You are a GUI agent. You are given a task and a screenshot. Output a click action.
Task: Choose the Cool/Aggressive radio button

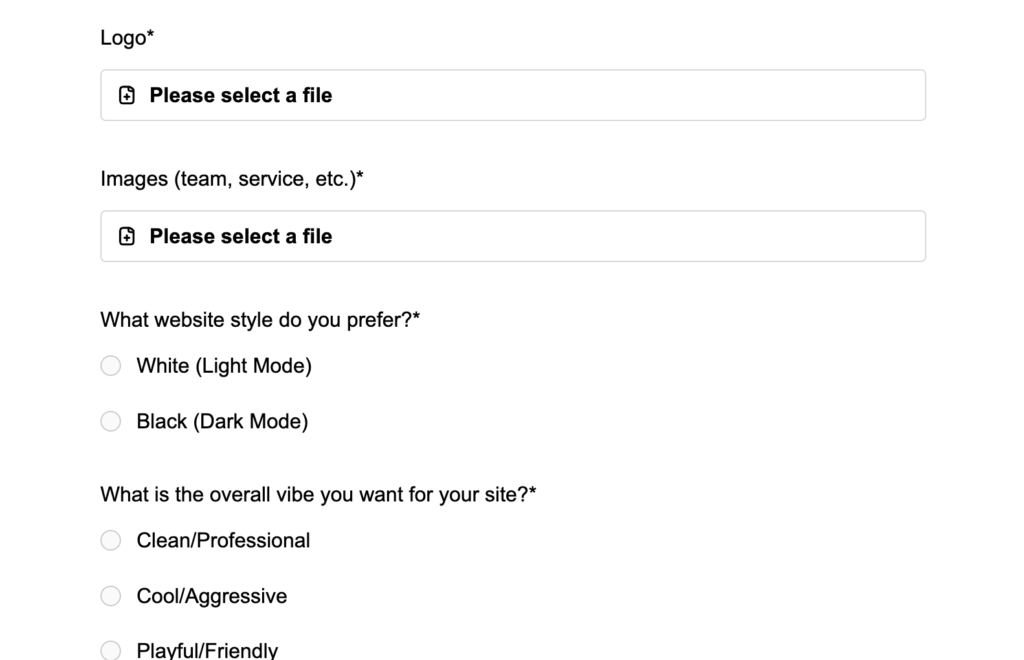point(111,597)
